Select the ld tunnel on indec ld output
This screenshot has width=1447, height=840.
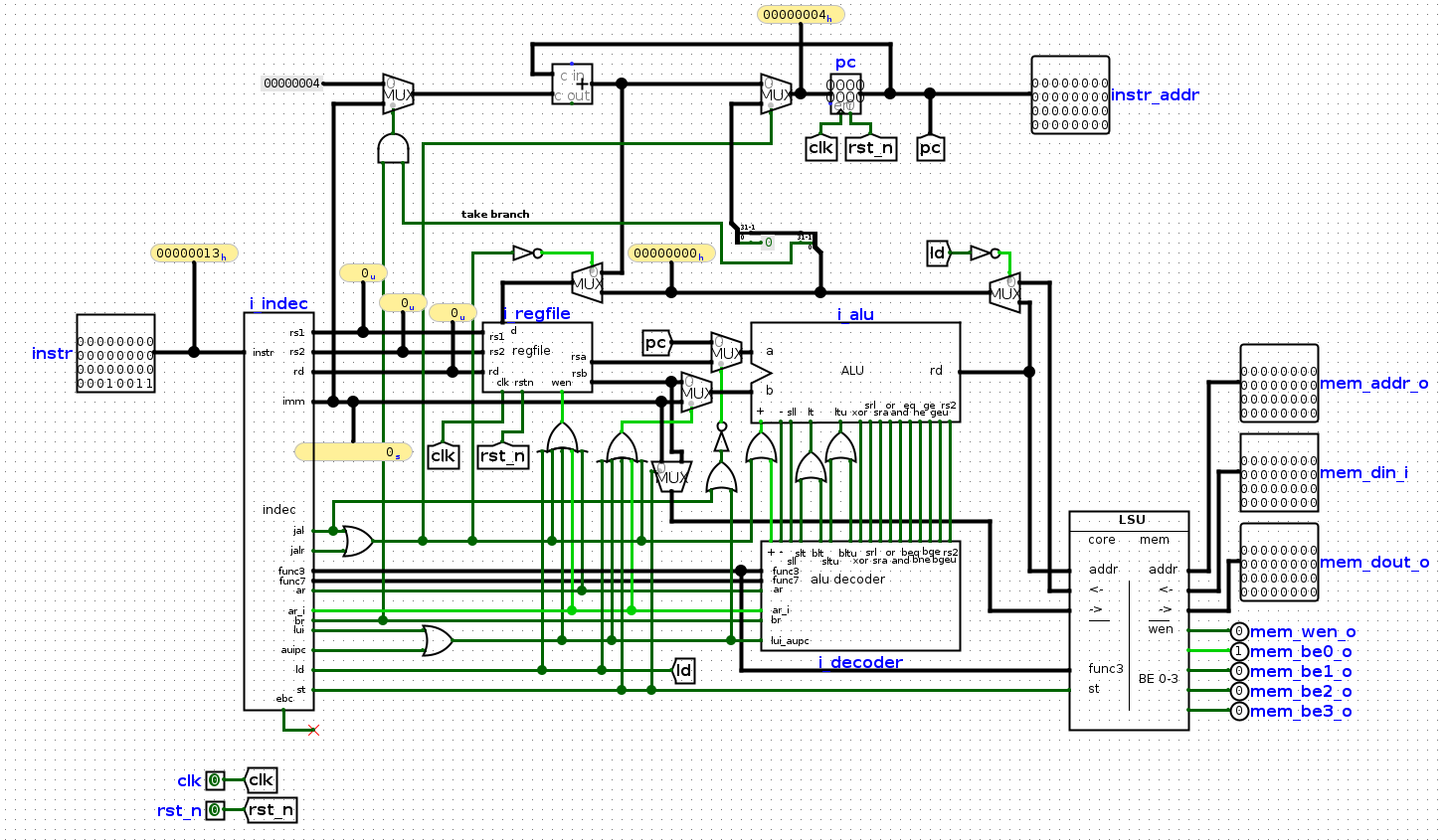[x=682, y=671]
